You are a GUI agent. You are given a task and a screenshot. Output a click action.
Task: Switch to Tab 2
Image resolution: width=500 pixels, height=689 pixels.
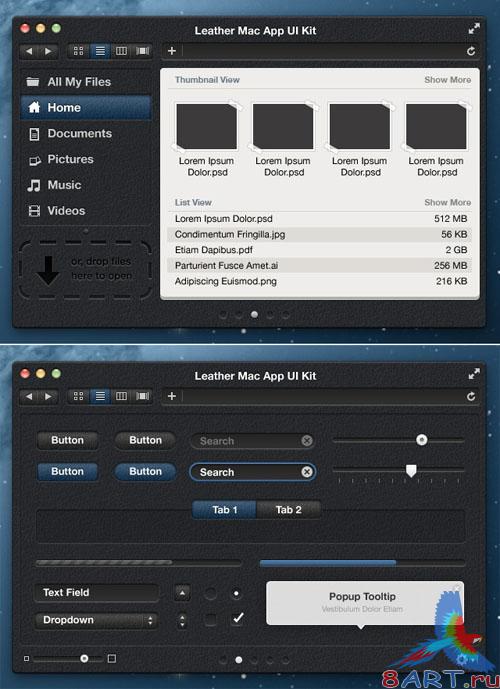point(289,510)
